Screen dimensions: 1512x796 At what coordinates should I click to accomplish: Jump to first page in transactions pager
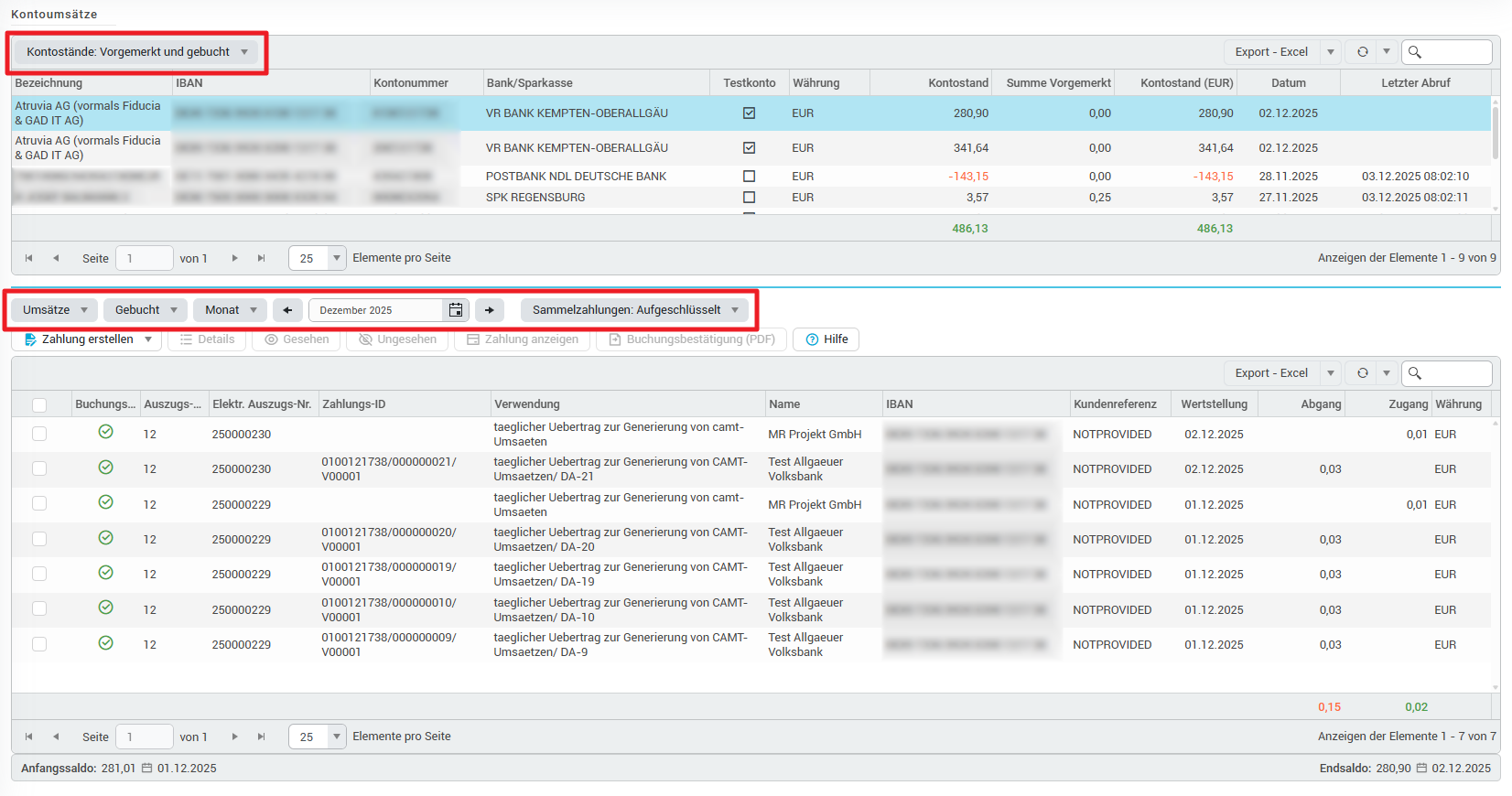click(29, 737)
